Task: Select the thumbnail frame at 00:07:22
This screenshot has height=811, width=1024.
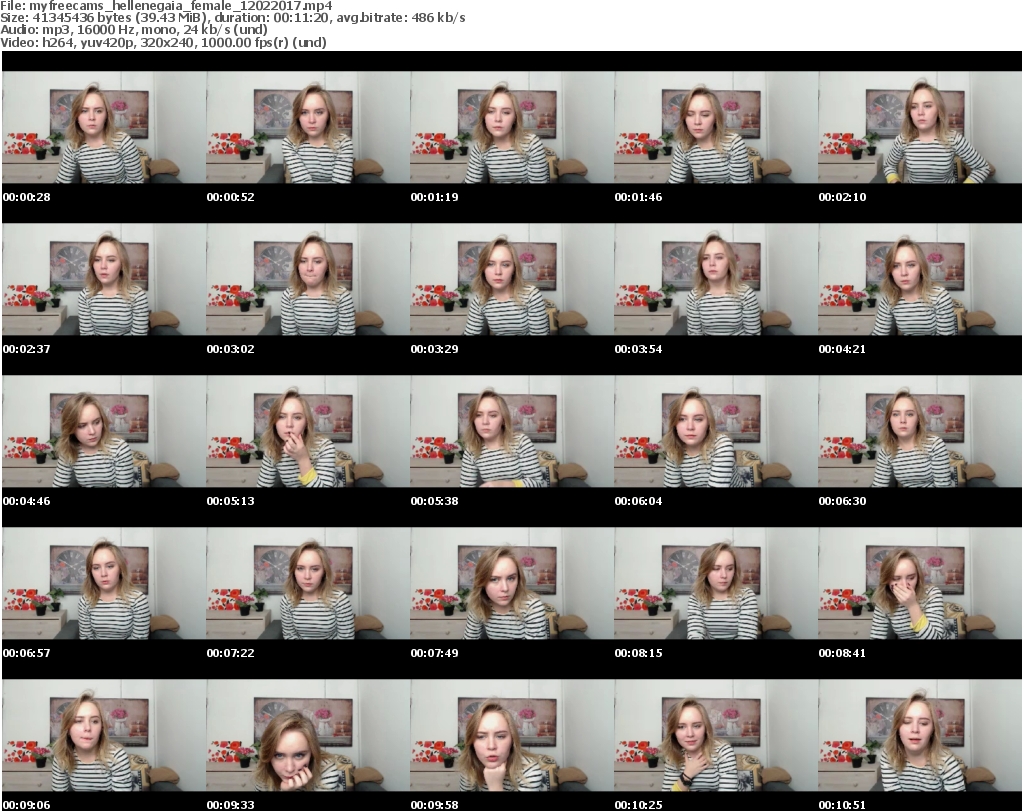Action: pyautogui.click(x=308, y=583)
